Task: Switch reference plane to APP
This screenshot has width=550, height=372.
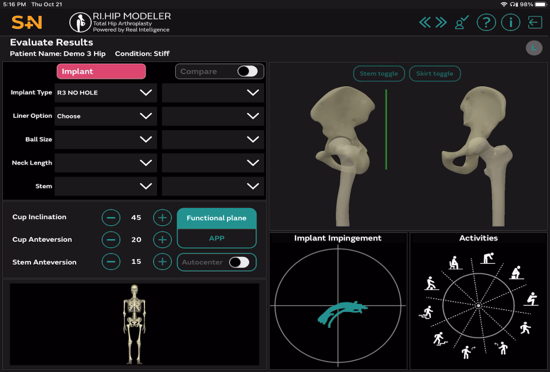Action: click(x=217, y=238)
